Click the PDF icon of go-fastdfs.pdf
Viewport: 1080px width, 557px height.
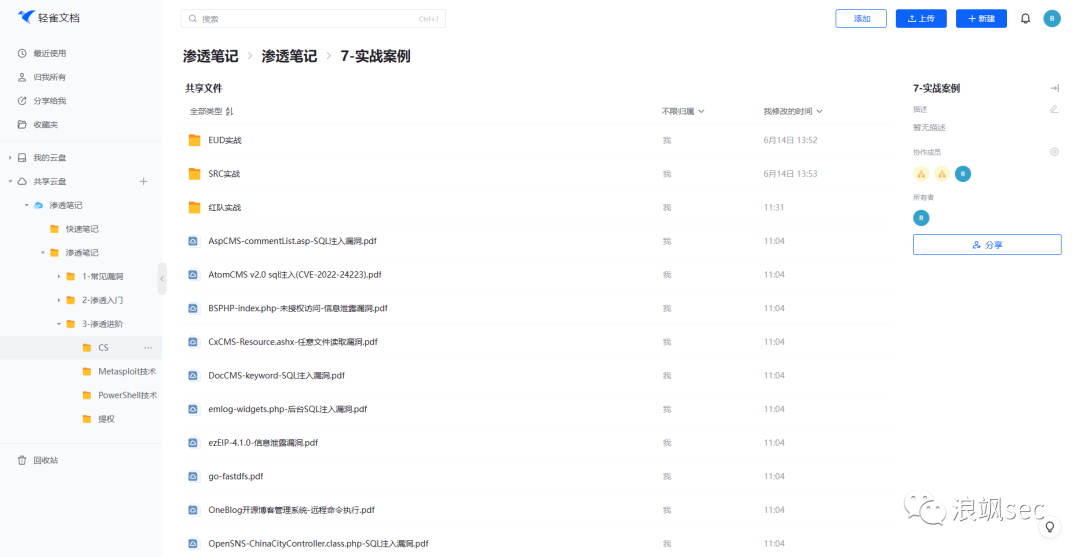pyautogui.click(x=194, y=476)
